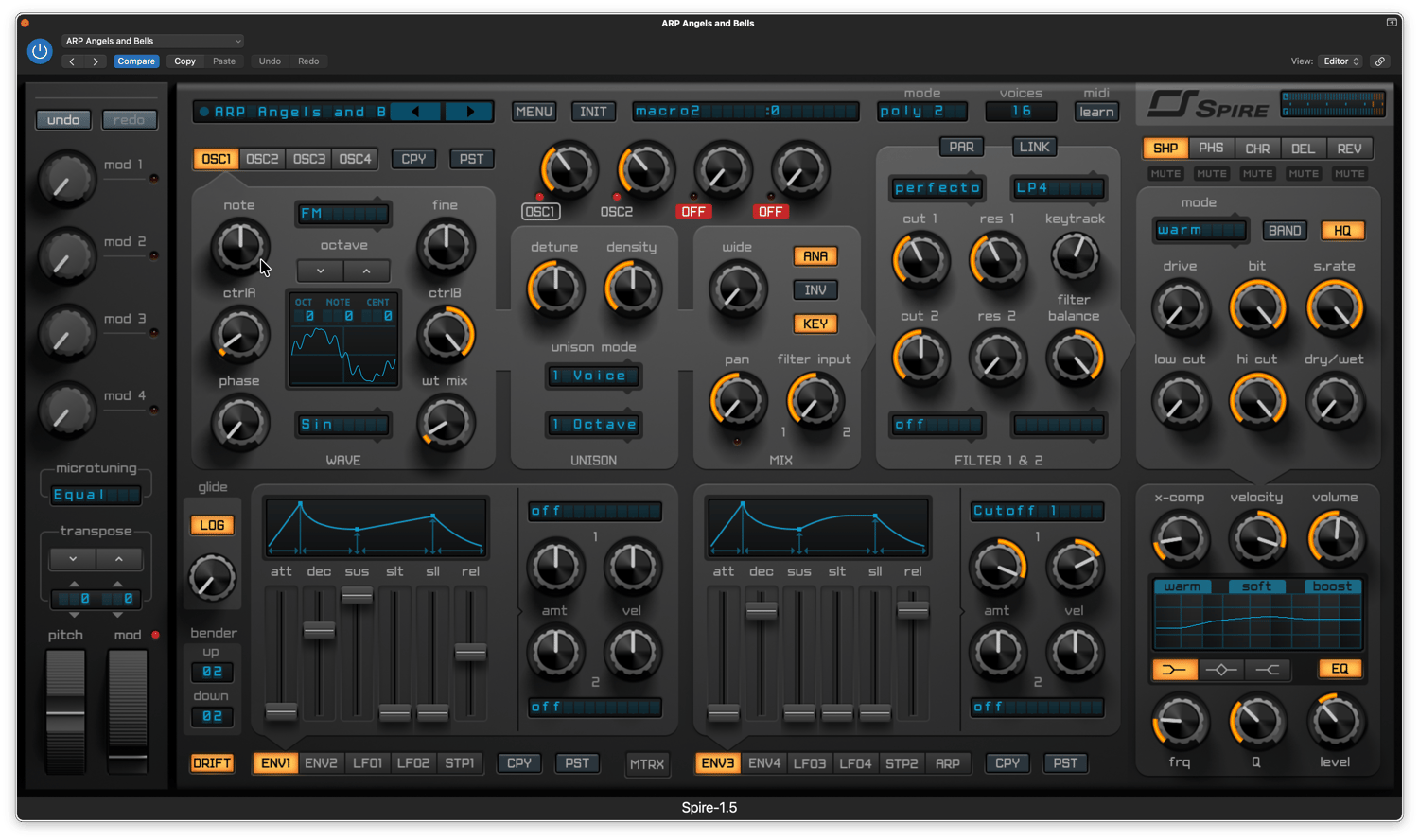1419x840 pixels.
Task: Enable the BAND shaper button
Action: pyautogui.click(x=1285, y=231)
